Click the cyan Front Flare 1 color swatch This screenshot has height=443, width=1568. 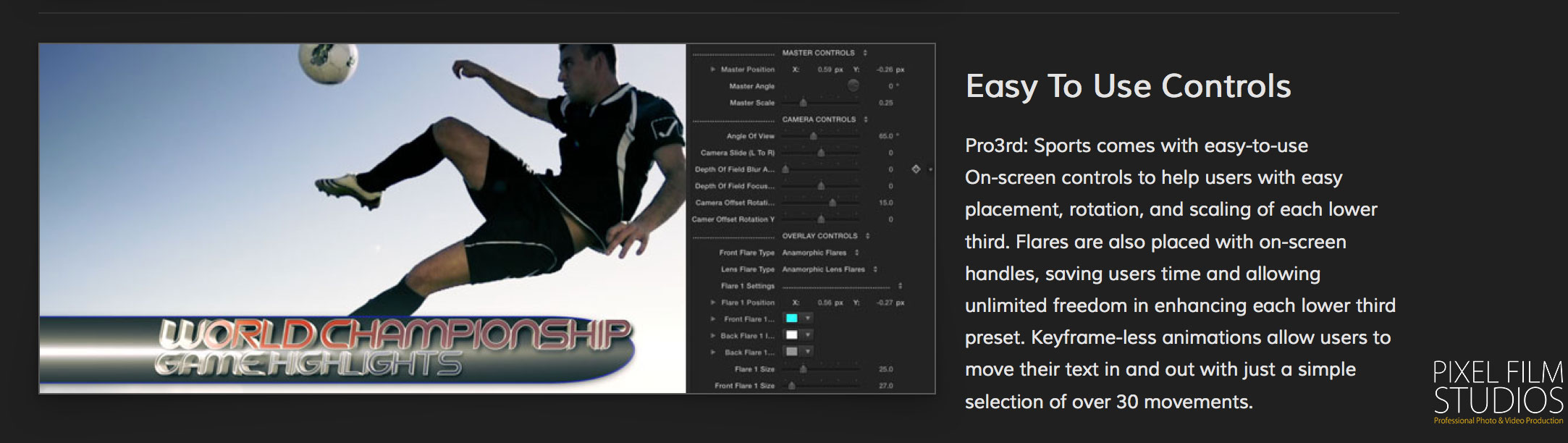pos(792,318)
